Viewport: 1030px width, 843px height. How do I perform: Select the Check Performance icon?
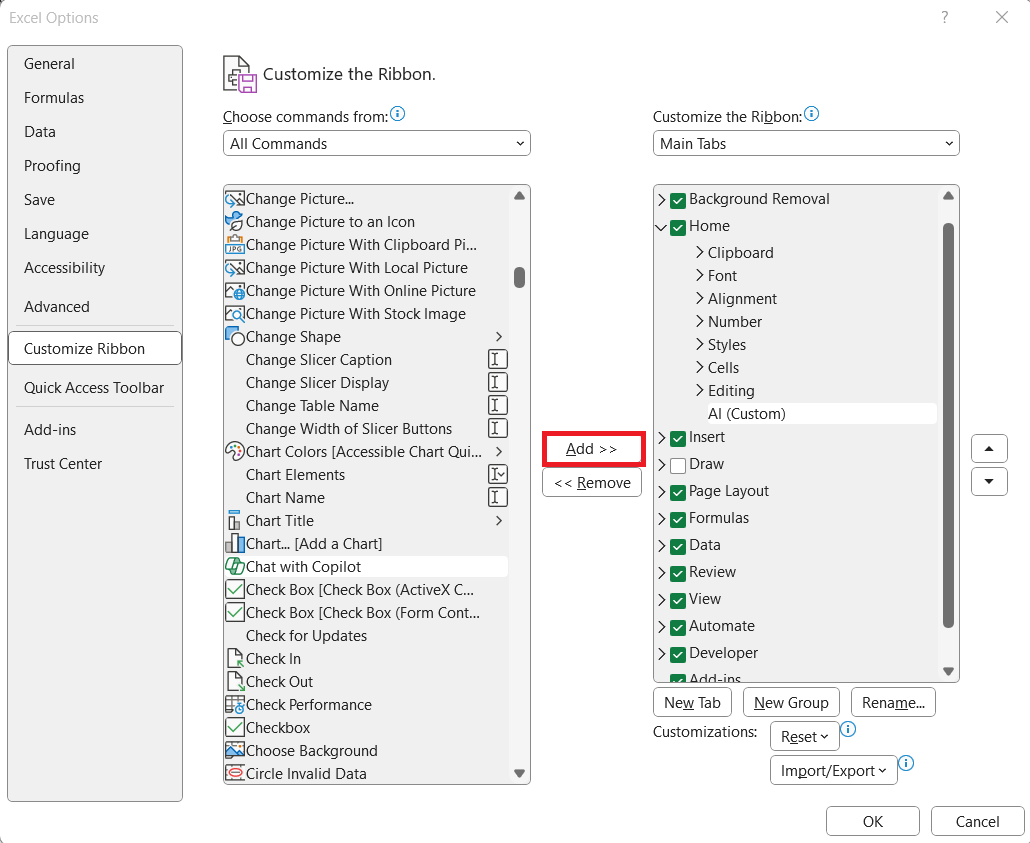(x=235, y=704)
